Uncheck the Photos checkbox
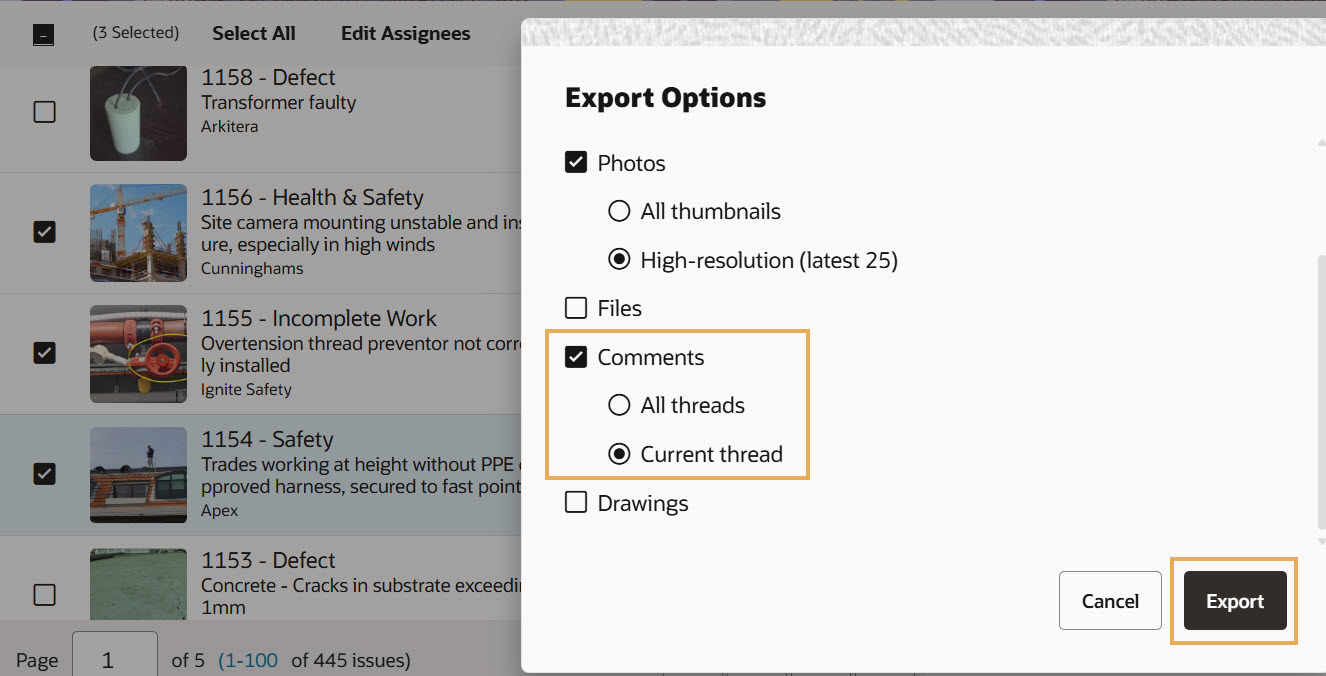 point(576,163)
